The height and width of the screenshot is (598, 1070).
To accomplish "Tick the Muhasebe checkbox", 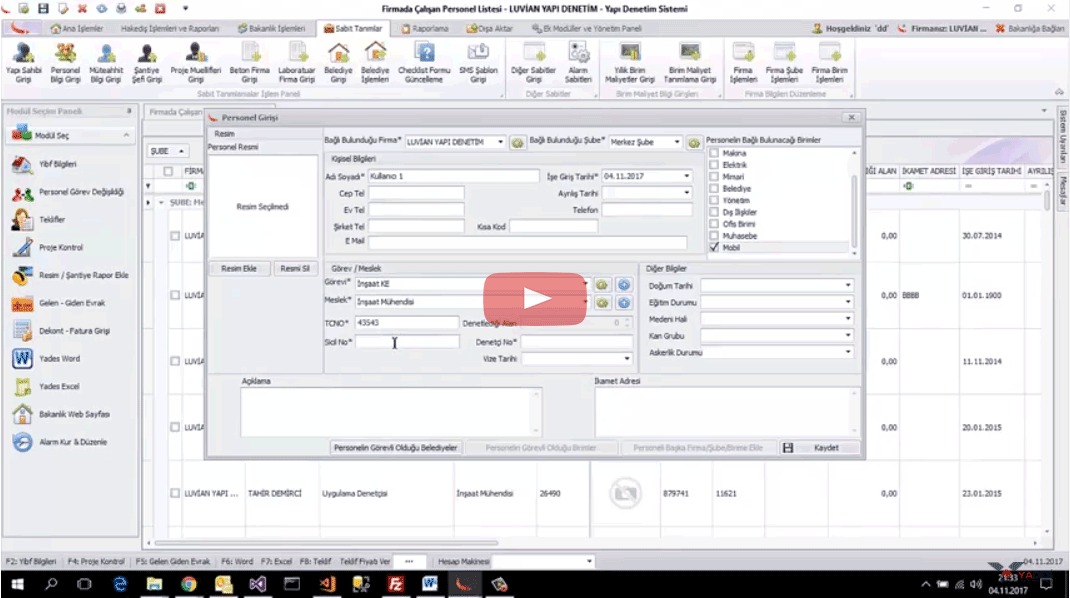I will click(x=714, y=236).
